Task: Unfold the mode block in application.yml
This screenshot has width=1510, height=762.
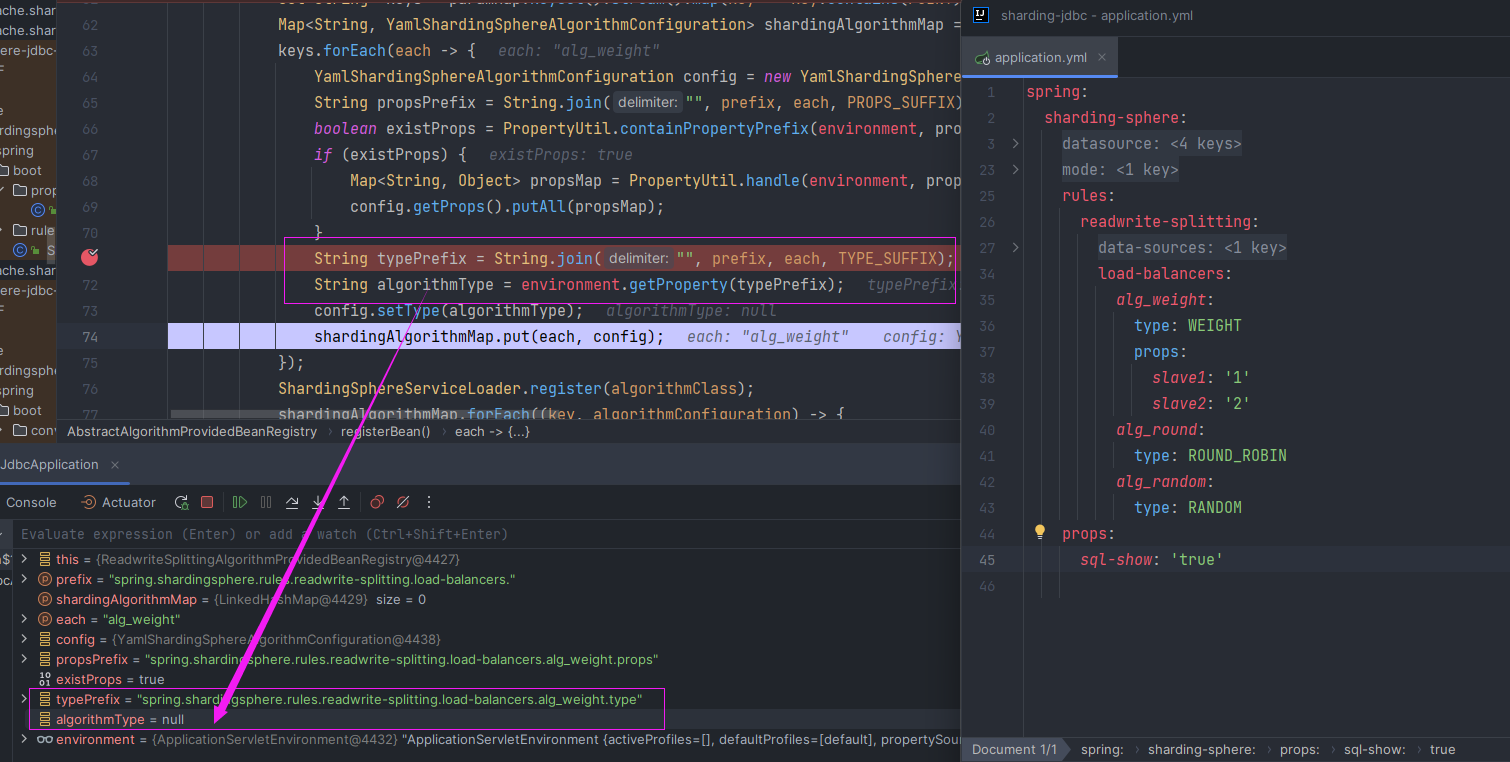Action: (1016, 169)
